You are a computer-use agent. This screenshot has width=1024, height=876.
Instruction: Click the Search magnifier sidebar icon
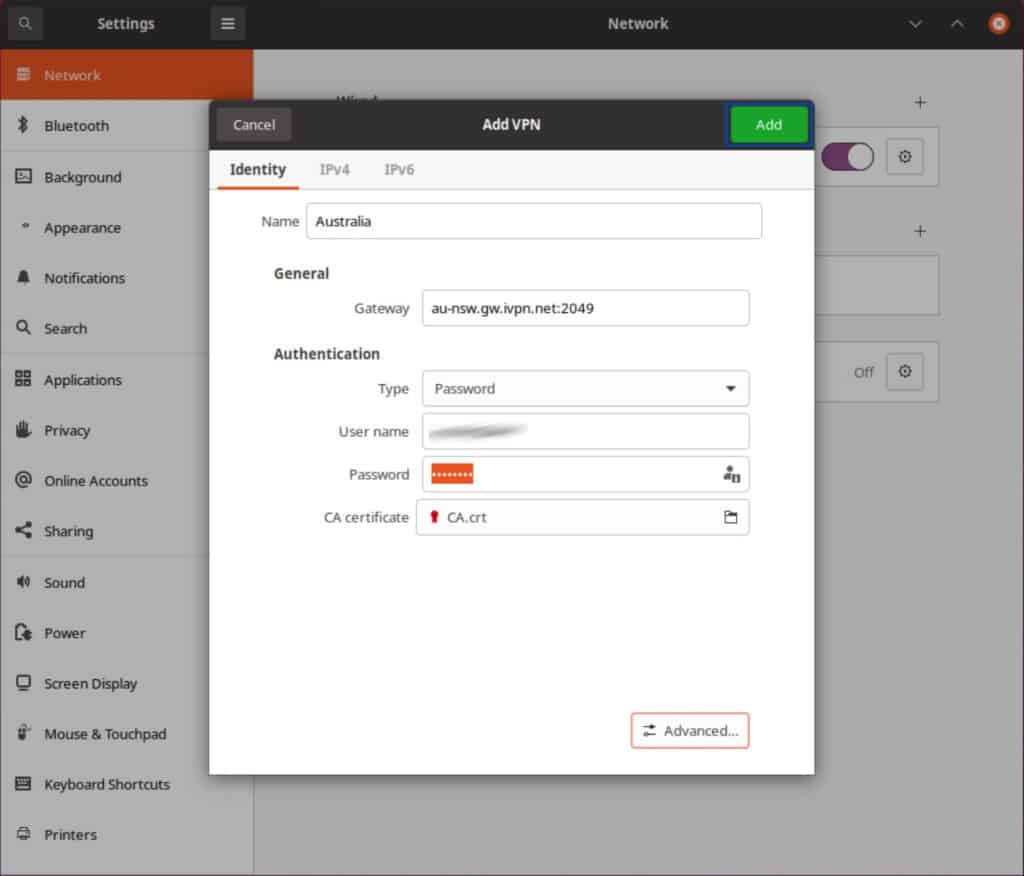click(24, 327)
